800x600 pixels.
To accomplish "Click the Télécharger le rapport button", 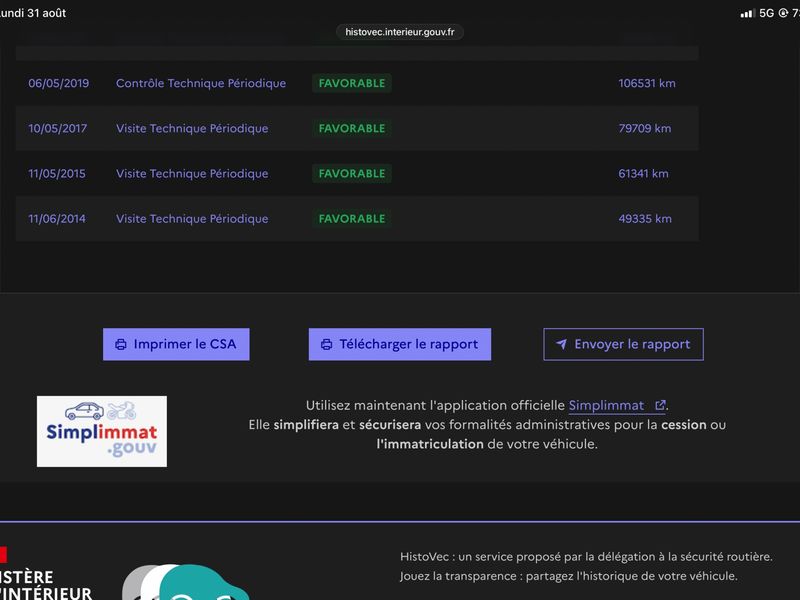I will tap(399, 344).
